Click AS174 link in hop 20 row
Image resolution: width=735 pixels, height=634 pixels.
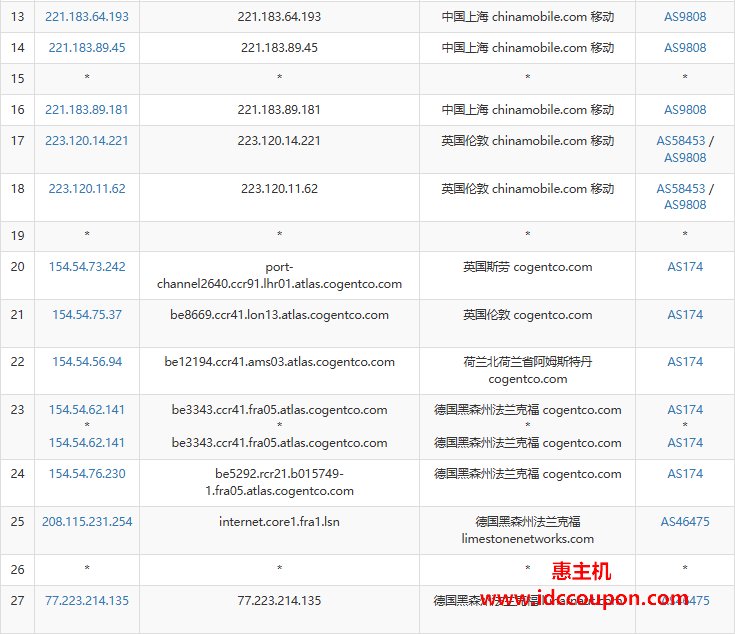point(685,267)
